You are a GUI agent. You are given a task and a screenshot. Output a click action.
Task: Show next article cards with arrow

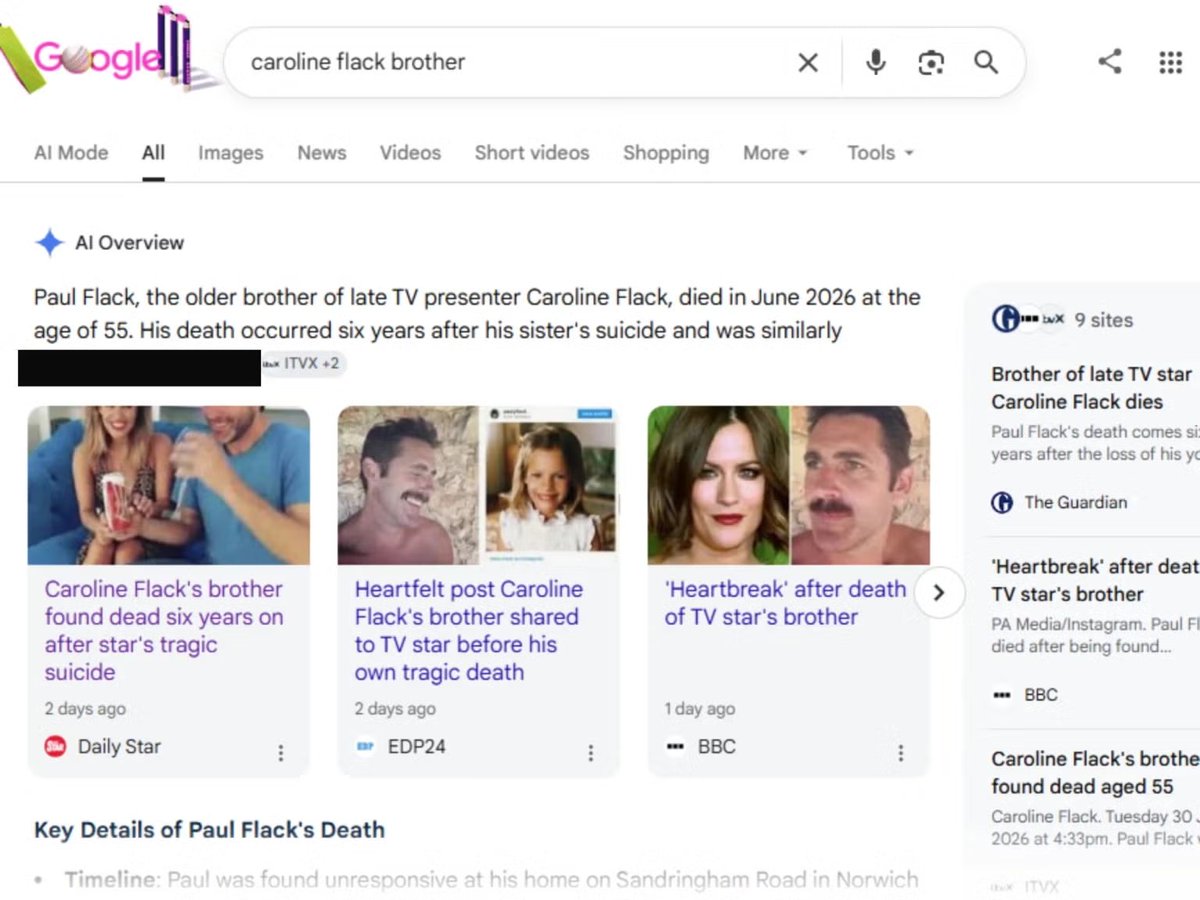939,592
